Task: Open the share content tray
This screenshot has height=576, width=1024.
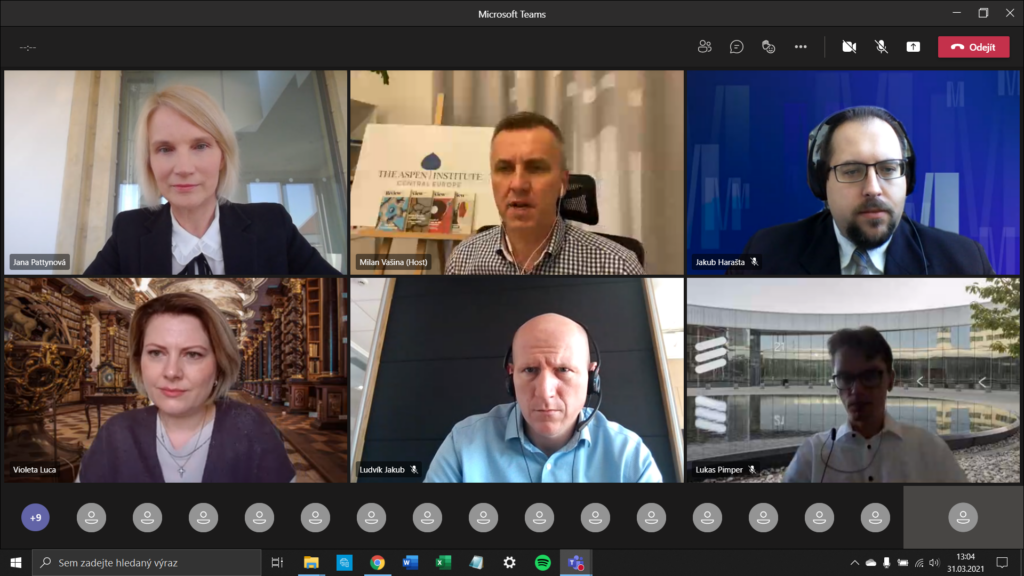Action: (913, 47)
